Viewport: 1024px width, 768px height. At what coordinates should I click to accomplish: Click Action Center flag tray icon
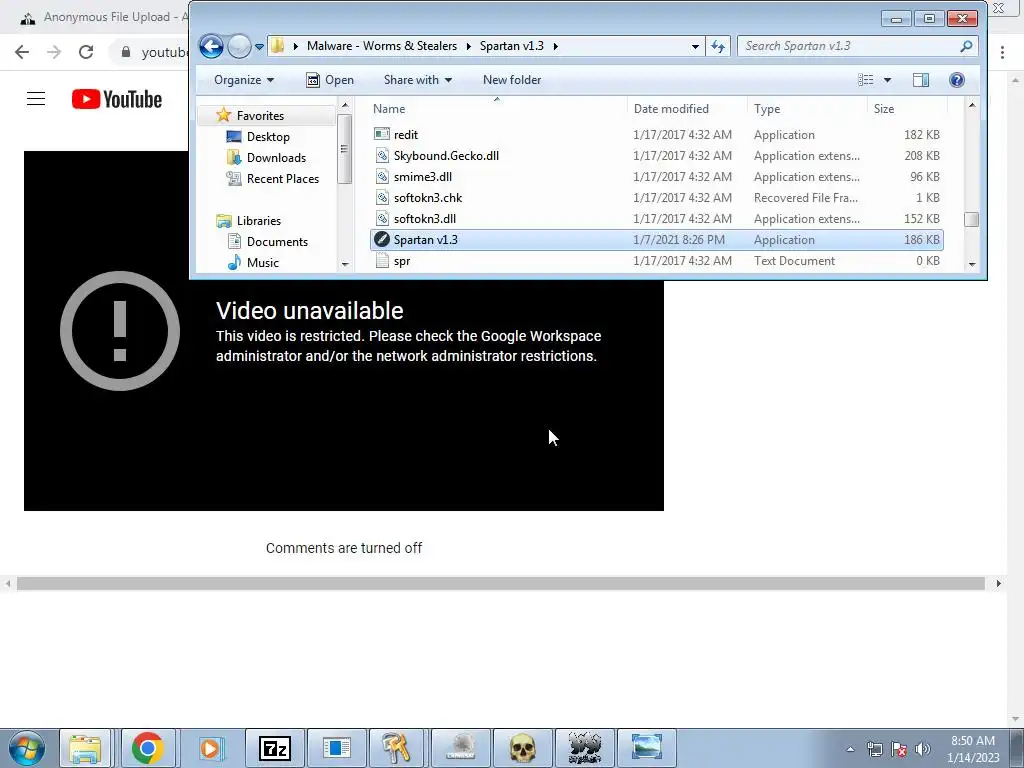click(x=899, y=749)
